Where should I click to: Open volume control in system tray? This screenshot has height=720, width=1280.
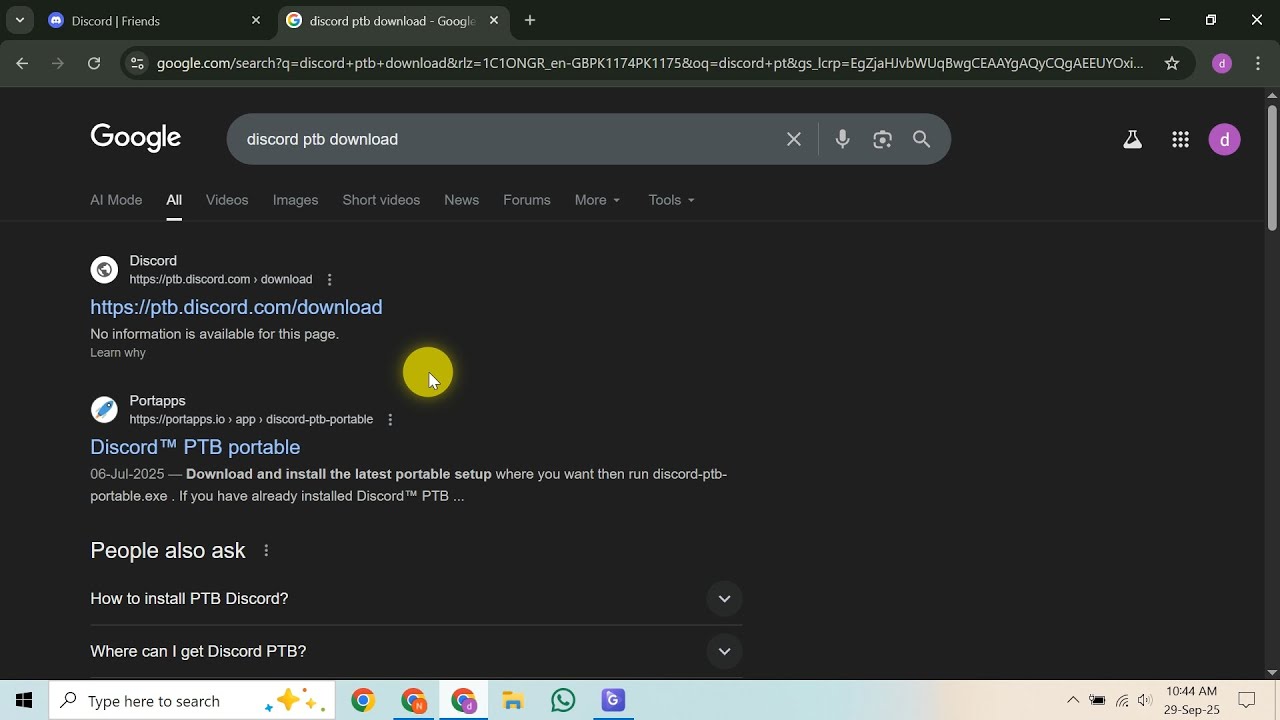[x=1145, y=700]
